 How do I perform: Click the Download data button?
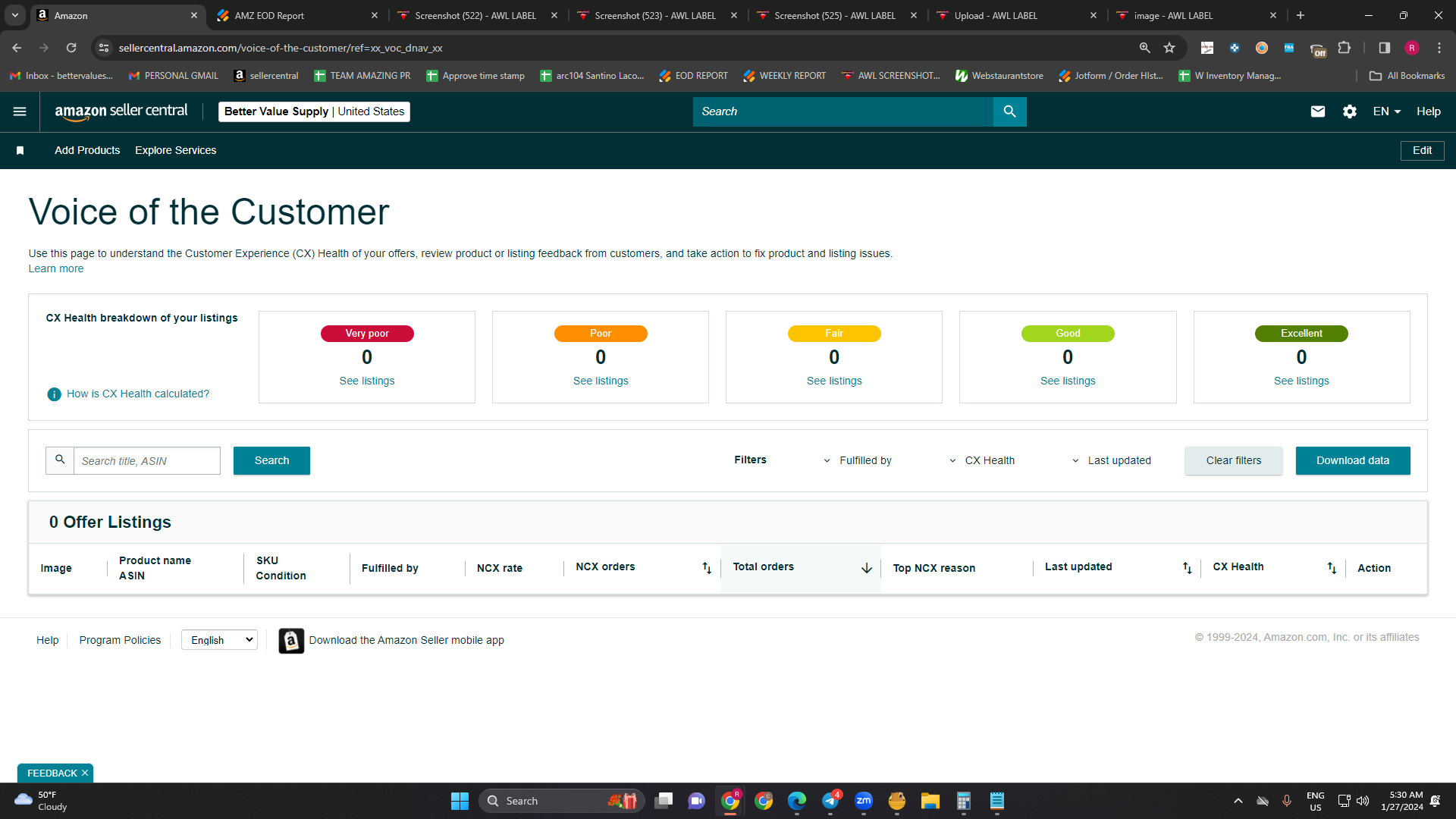click(1353, 461)
